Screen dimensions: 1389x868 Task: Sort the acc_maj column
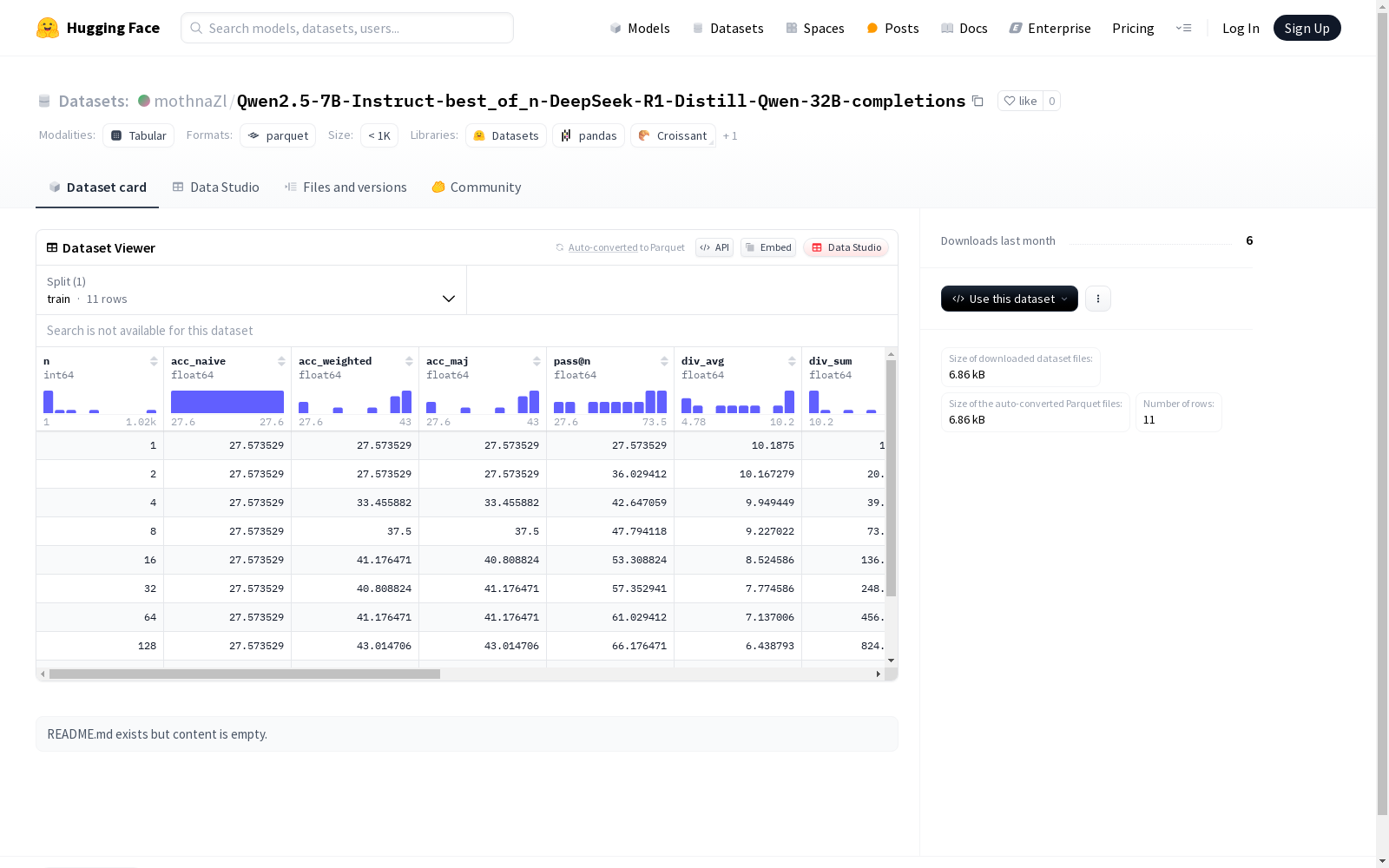click(x=537, y=361)
